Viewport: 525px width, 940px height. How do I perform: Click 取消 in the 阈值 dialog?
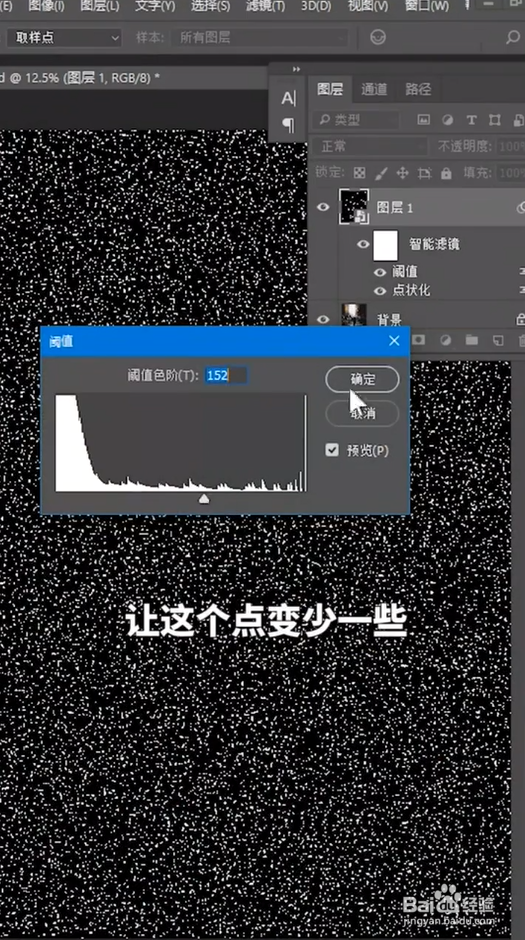click(x=362, y=414)
